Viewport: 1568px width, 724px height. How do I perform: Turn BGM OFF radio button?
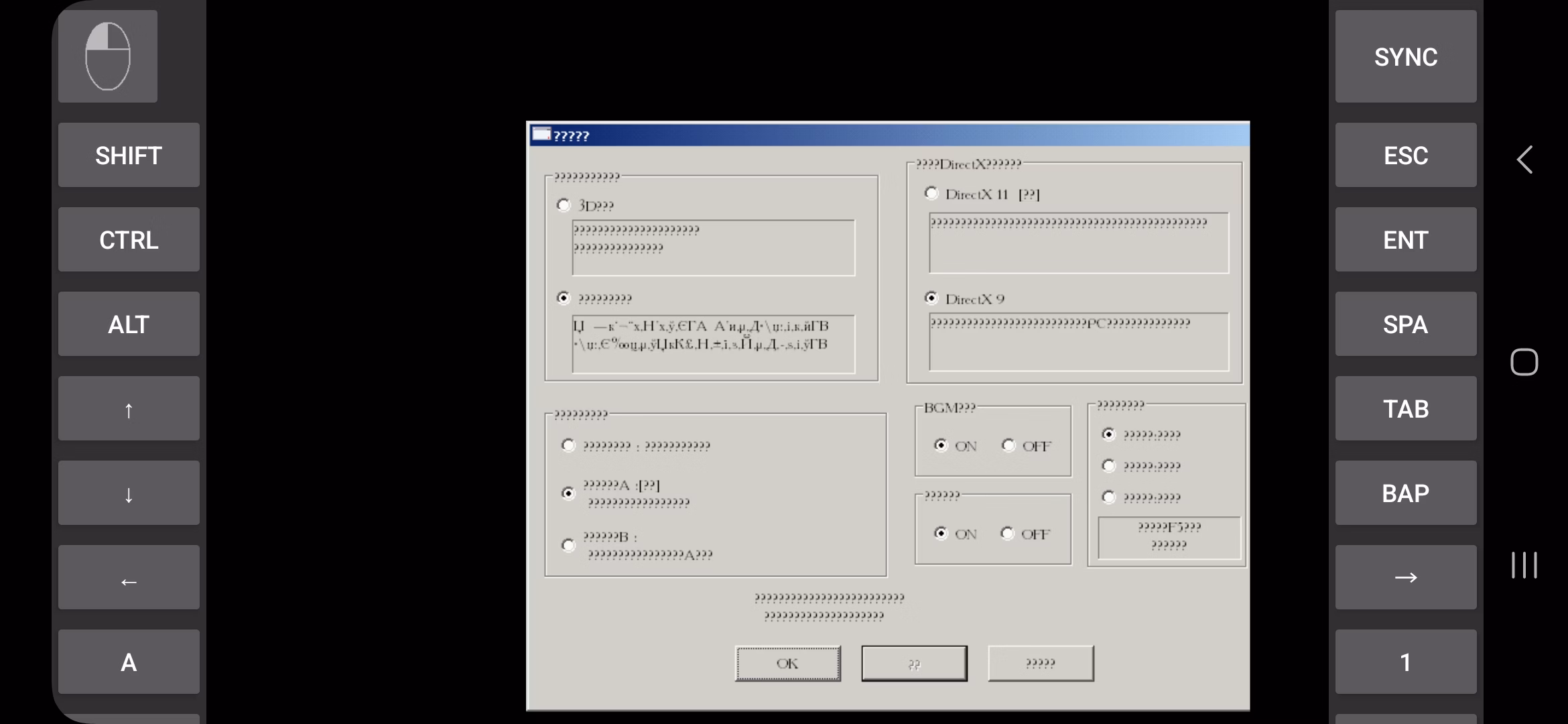[1008, 445]
